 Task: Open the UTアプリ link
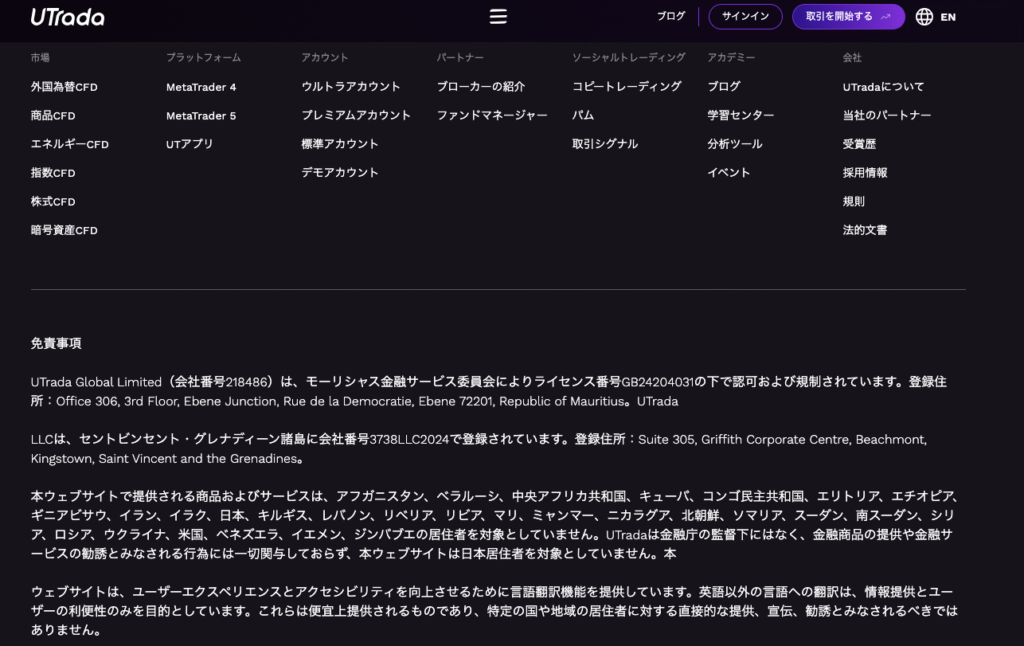click(189, 144)
